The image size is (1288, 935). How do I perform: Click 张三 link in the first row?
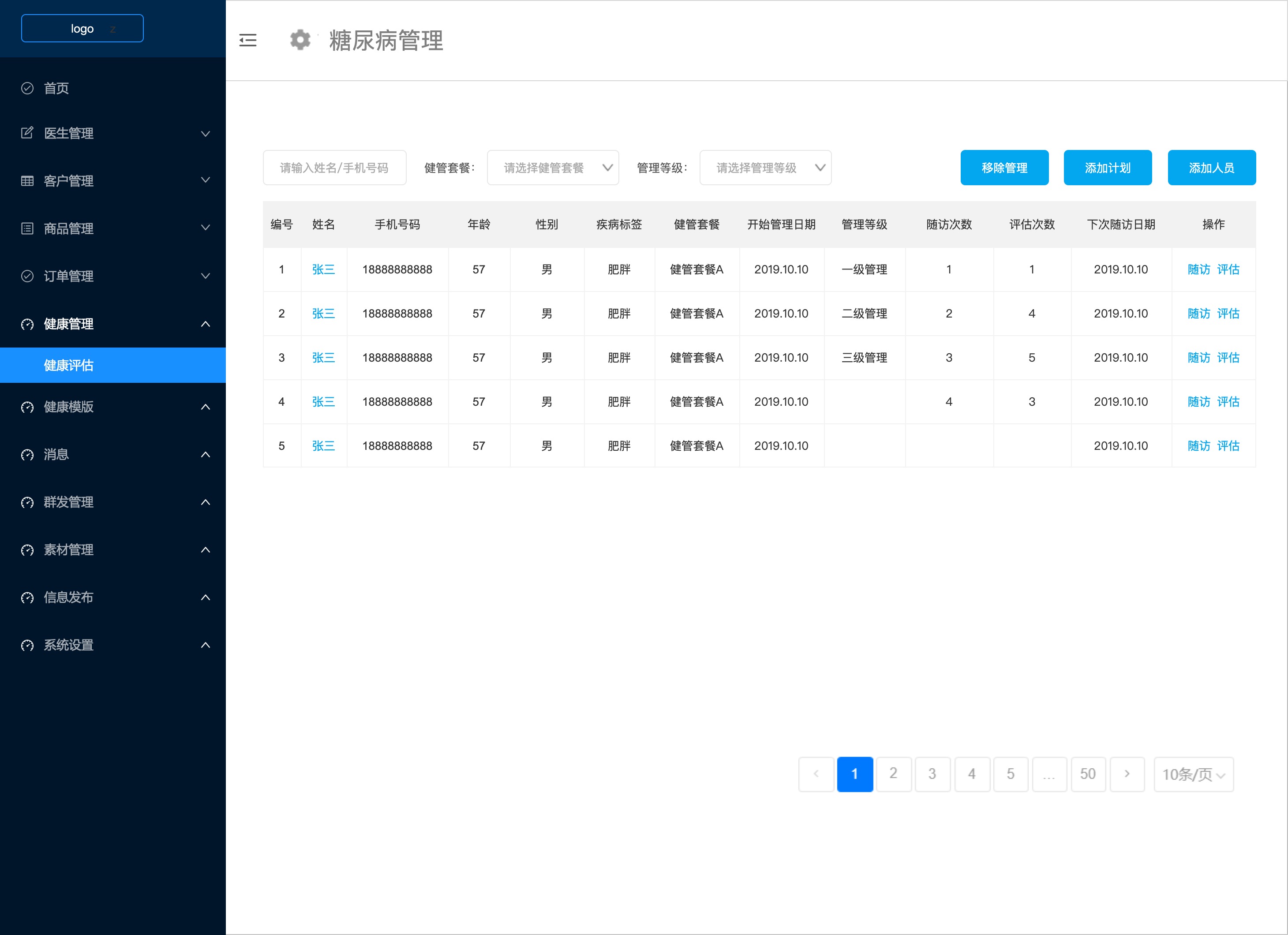pyautogui.click(x=324, y=269)
